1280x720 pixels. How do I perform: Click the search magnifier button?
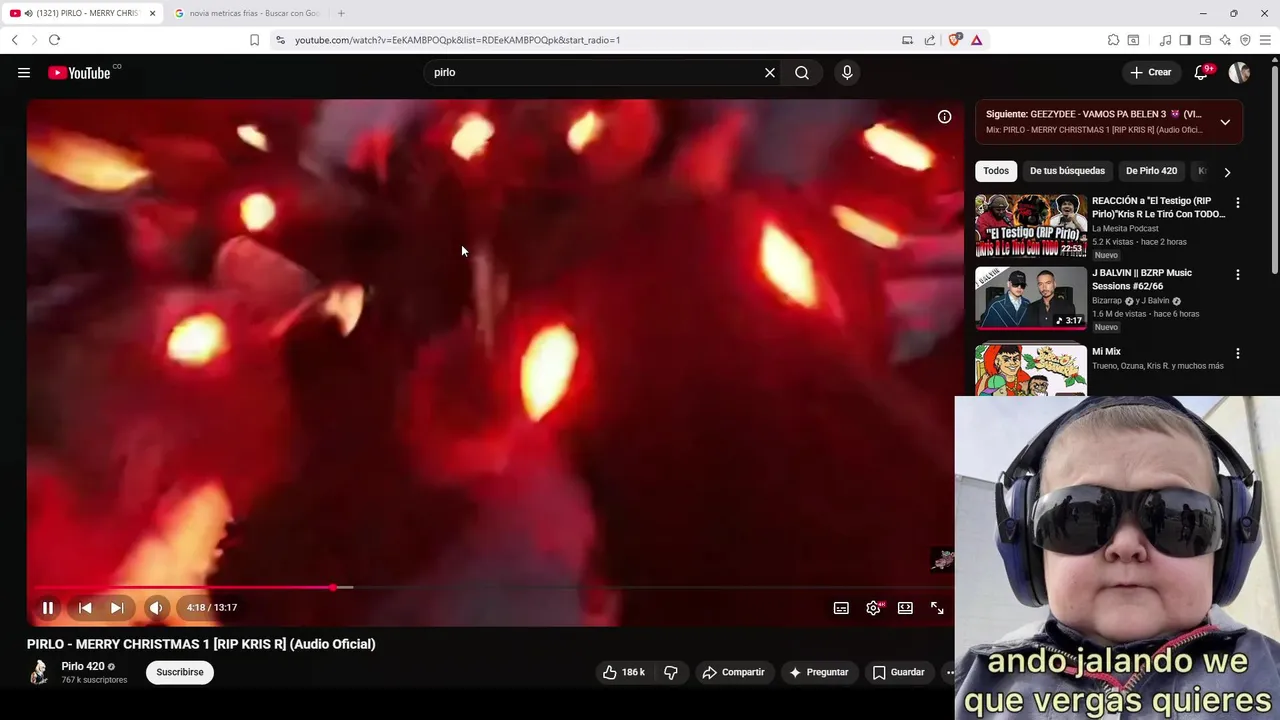pyautogui.click(x=802, y=73)
